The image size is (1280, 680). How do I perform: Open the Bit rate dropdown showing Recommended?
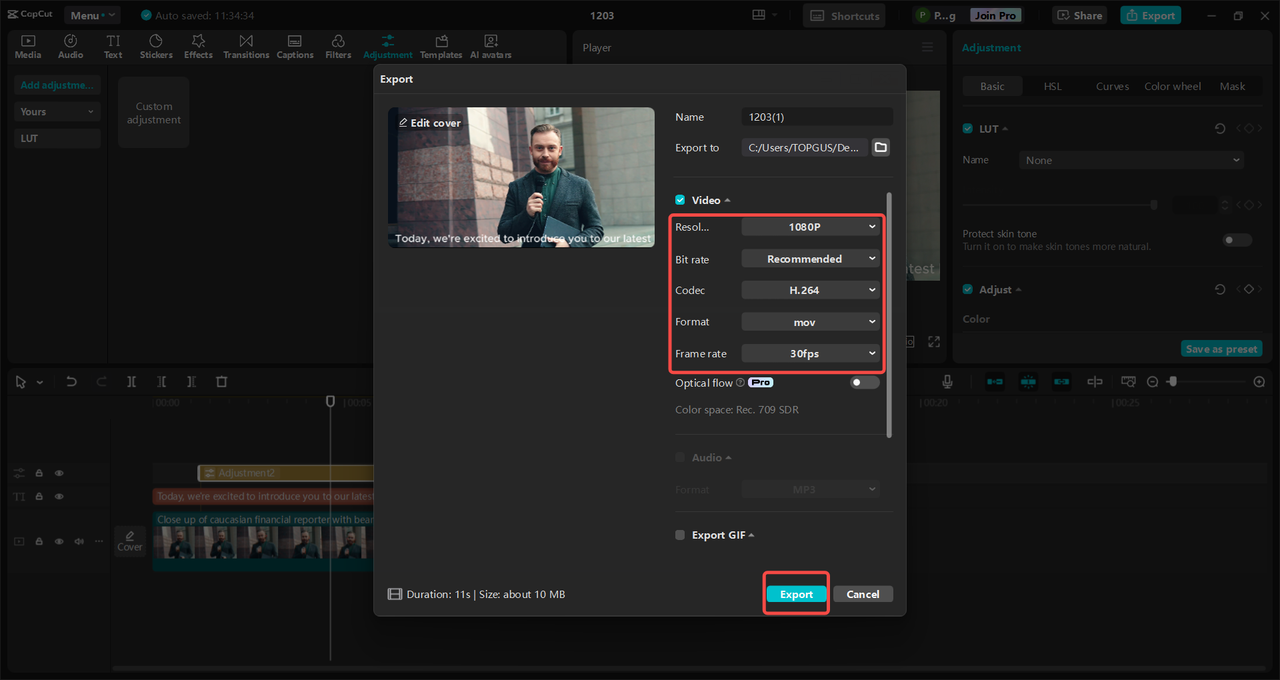(811, 259)
